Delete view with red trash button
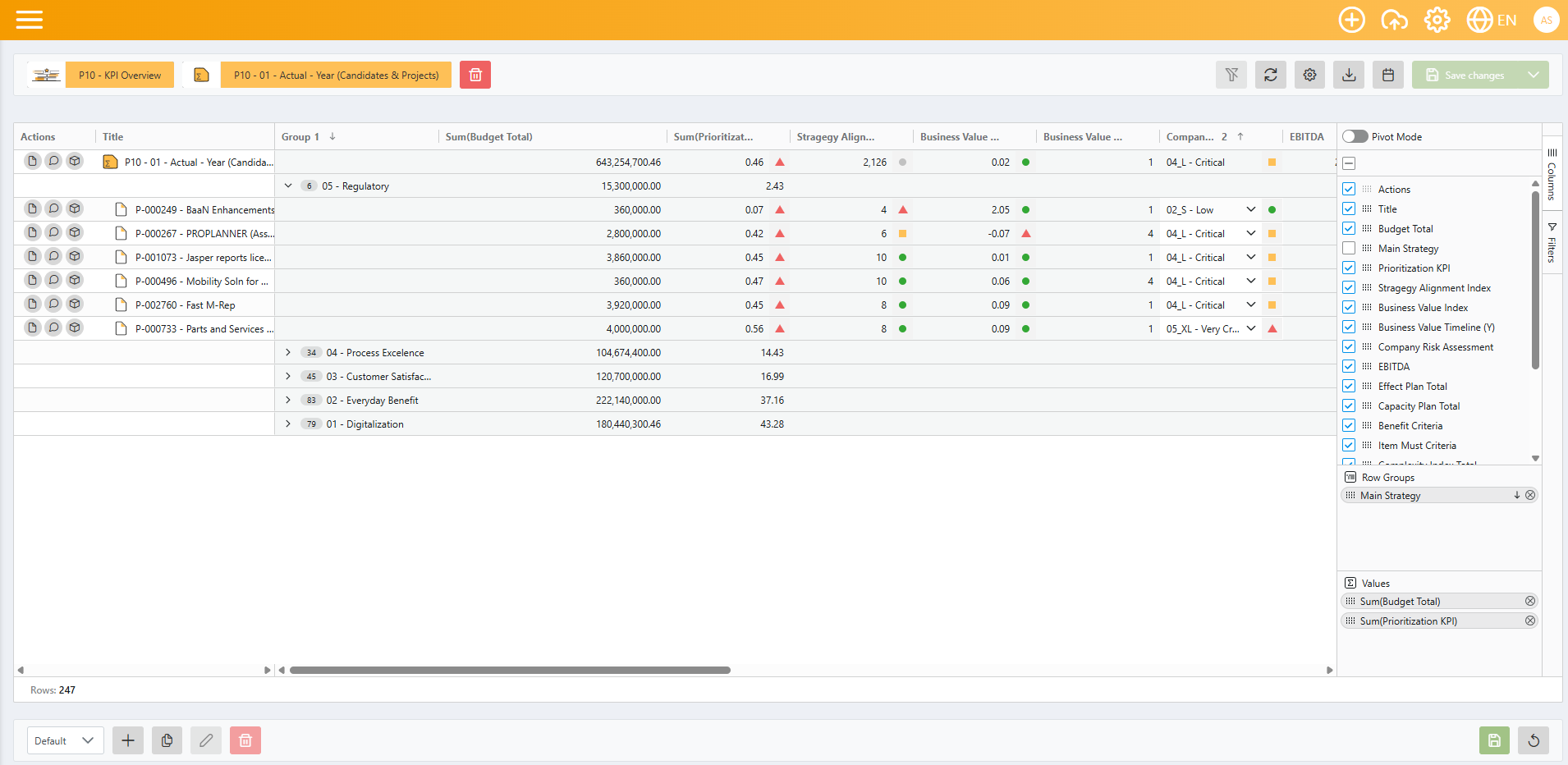 pyautogui.click(x=475, y=75)
